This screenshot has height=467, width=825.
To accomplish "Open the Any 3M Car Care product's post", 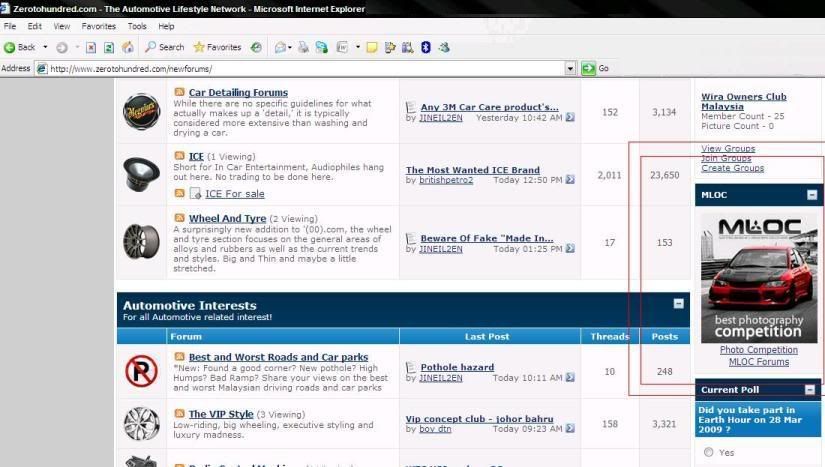I will tap(489, 107).
